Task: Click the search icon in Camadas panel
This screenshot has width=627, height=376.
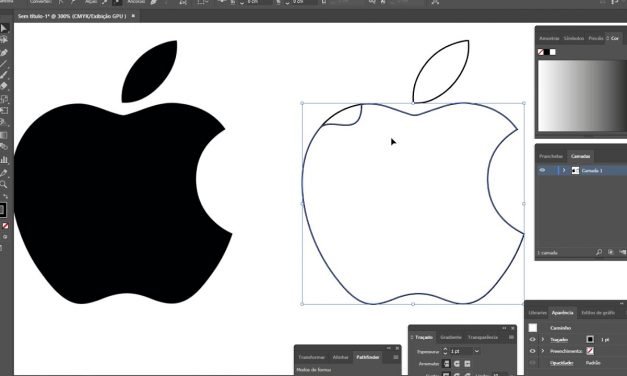Action: click(x=599, y=252)
